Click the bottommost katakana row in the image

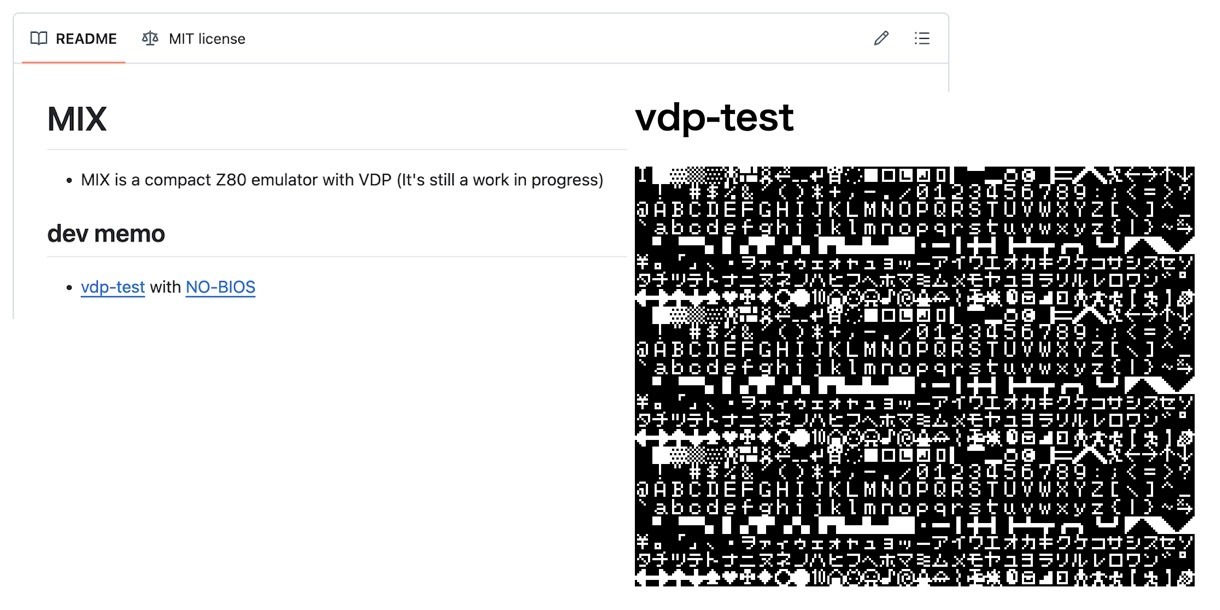[914, 560]
